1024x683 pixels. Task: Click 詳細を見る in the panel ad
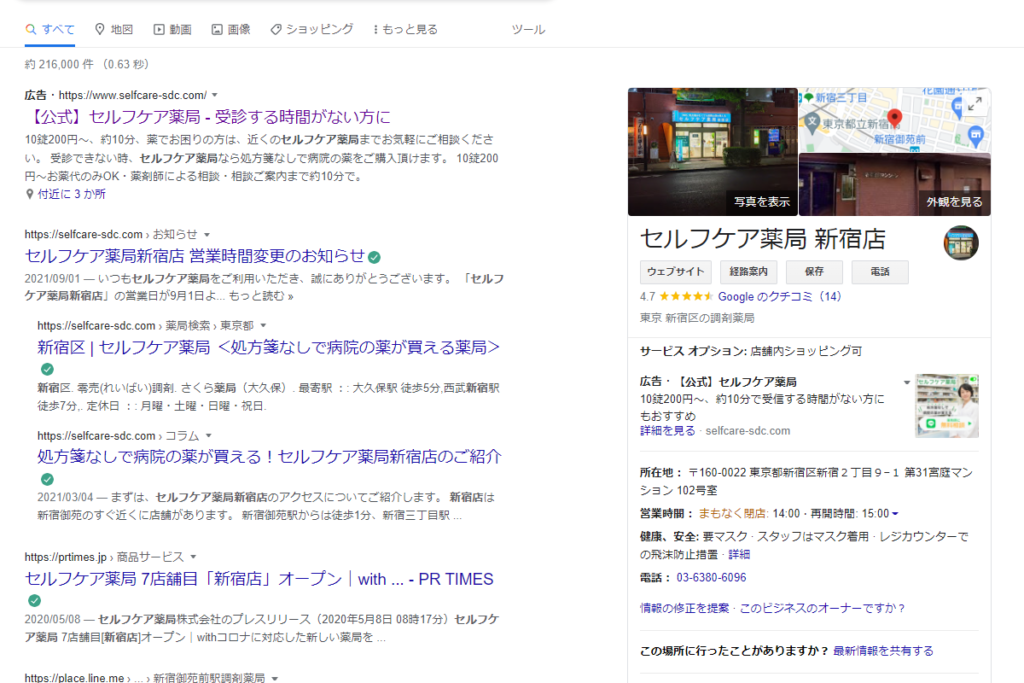pos(667,431)
